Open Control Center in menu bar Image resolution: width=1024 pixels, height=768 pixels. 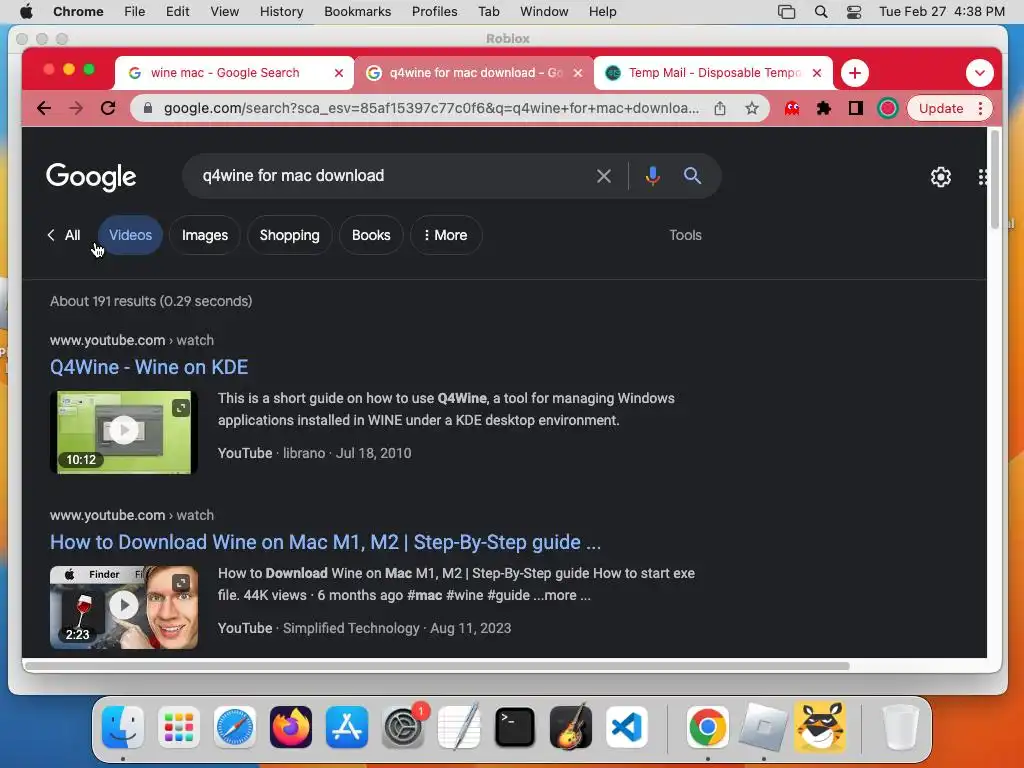pos(854,12)
